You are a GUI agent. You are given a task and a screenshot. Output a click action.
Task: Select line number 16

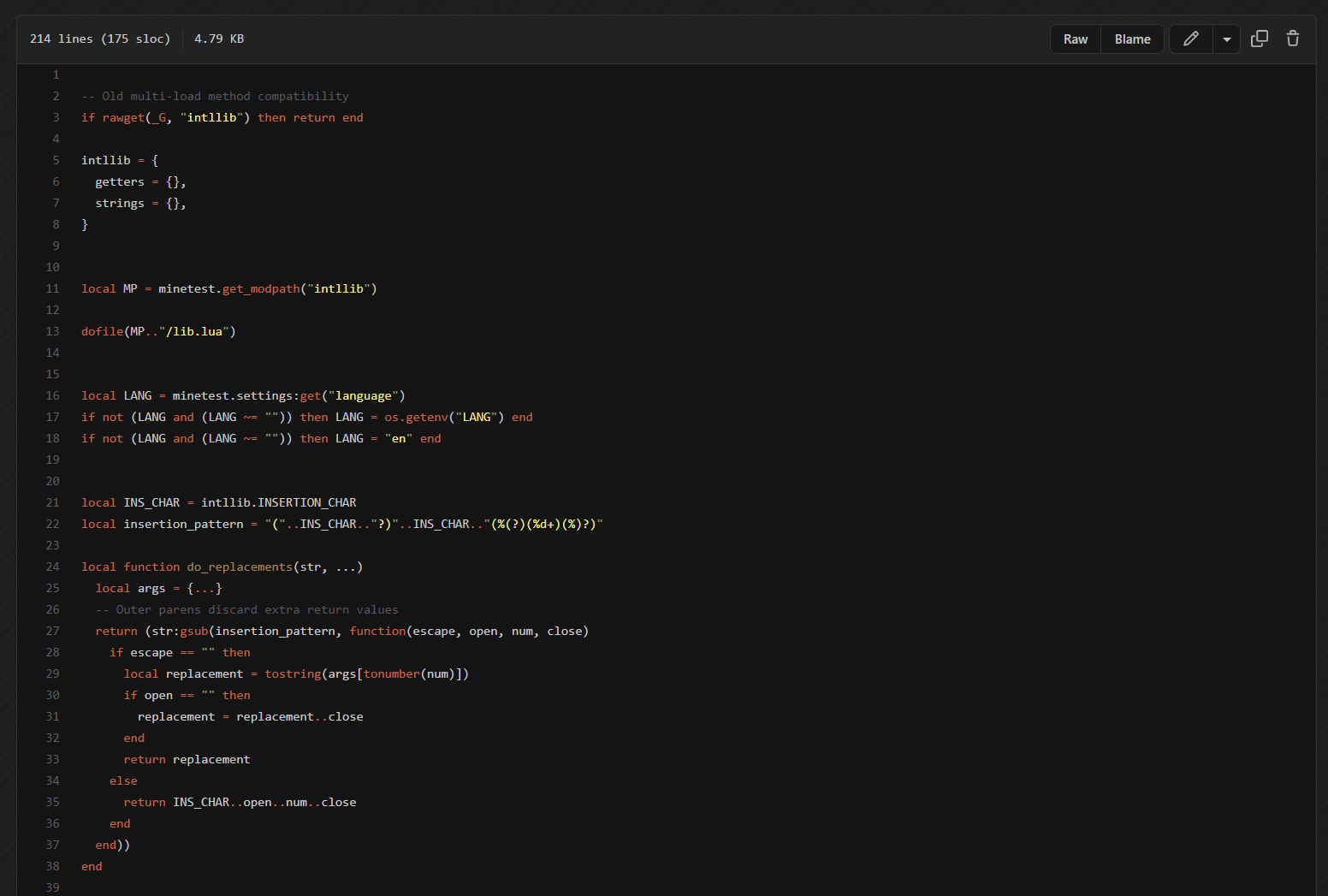coord(53,395)
